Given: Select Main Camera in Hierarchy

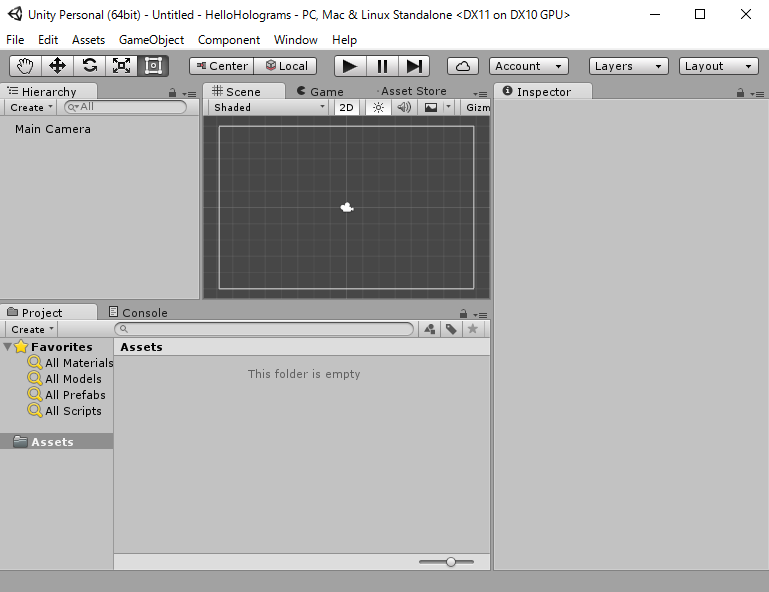Looking at the screenshot, I should coord(53,129).
